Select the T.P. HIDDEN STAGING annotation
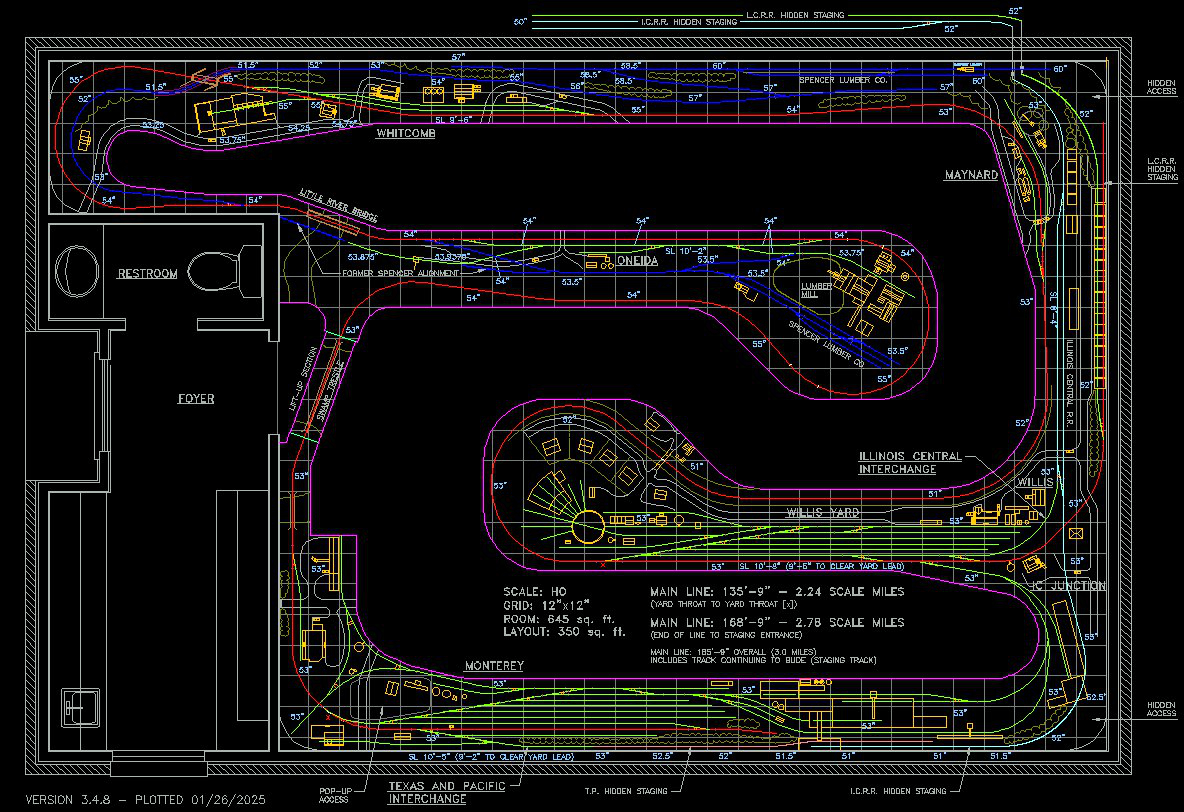1184x812 pixels. point(627,791)
